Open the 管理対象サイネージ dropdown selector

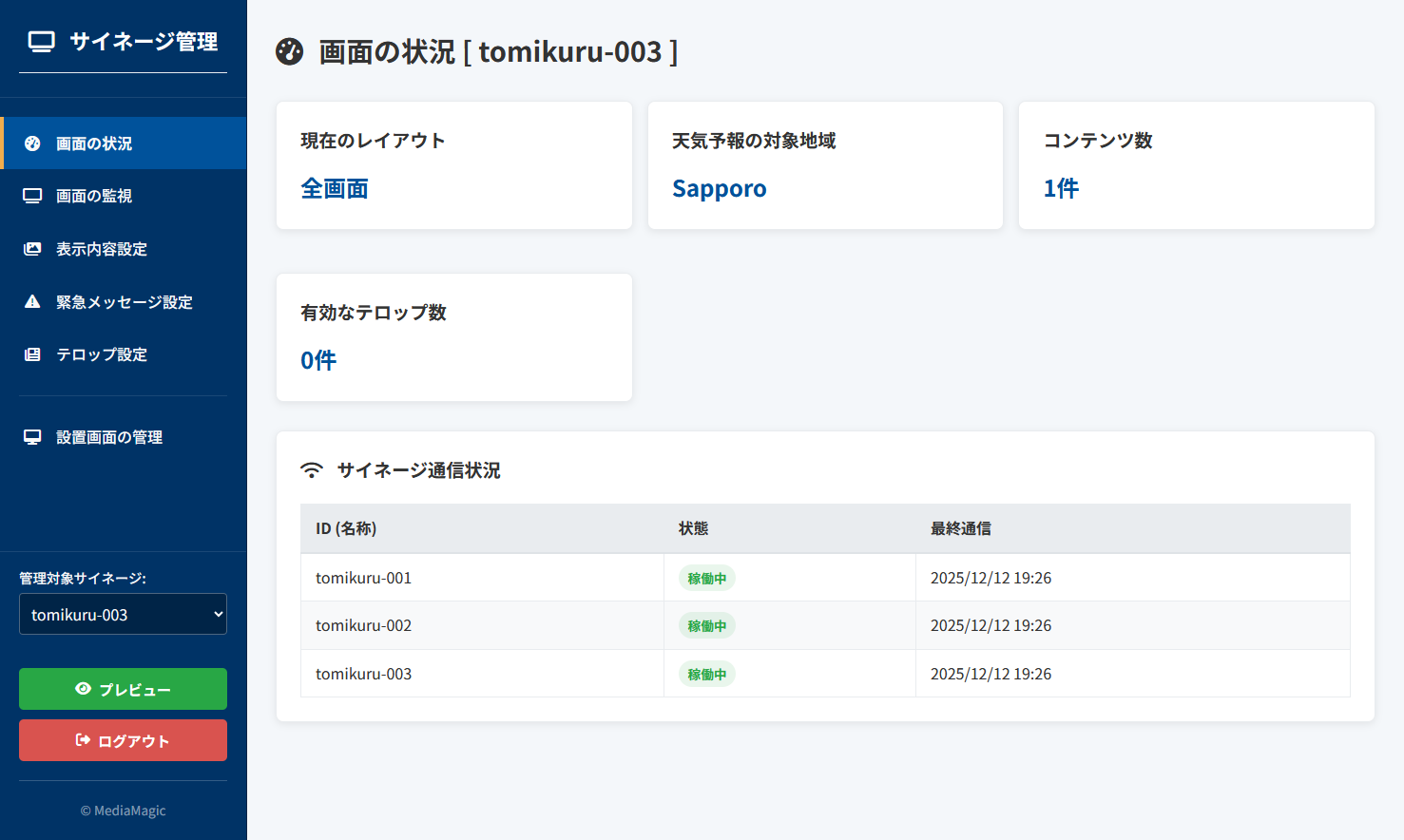(123, 614)
